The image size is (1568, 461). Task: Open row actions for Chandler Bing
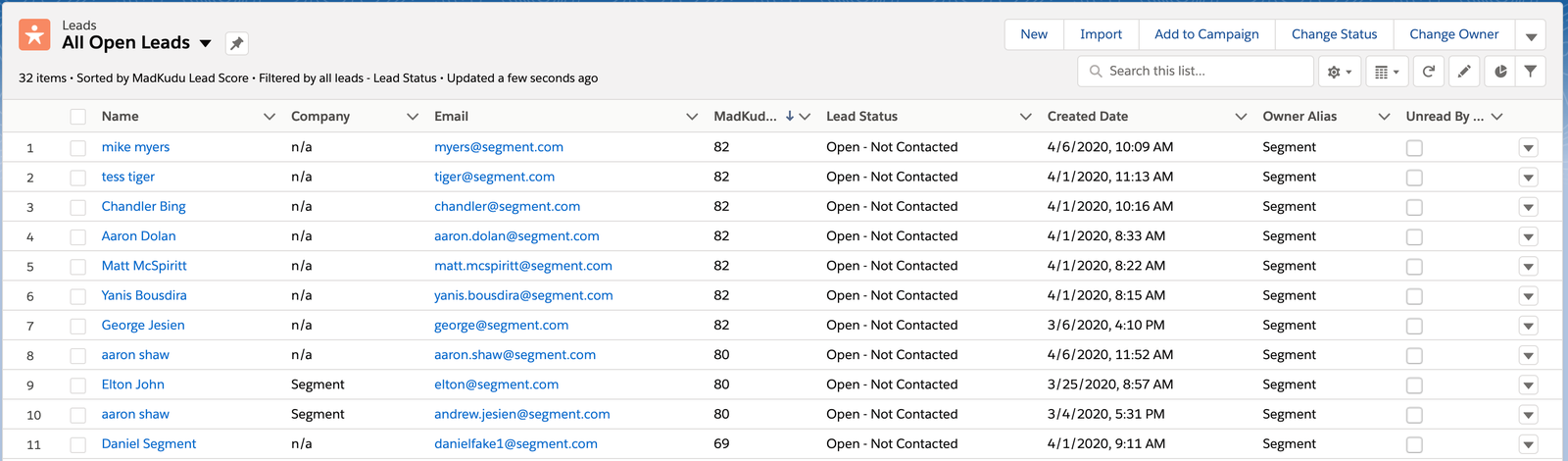coord(1528,207)
